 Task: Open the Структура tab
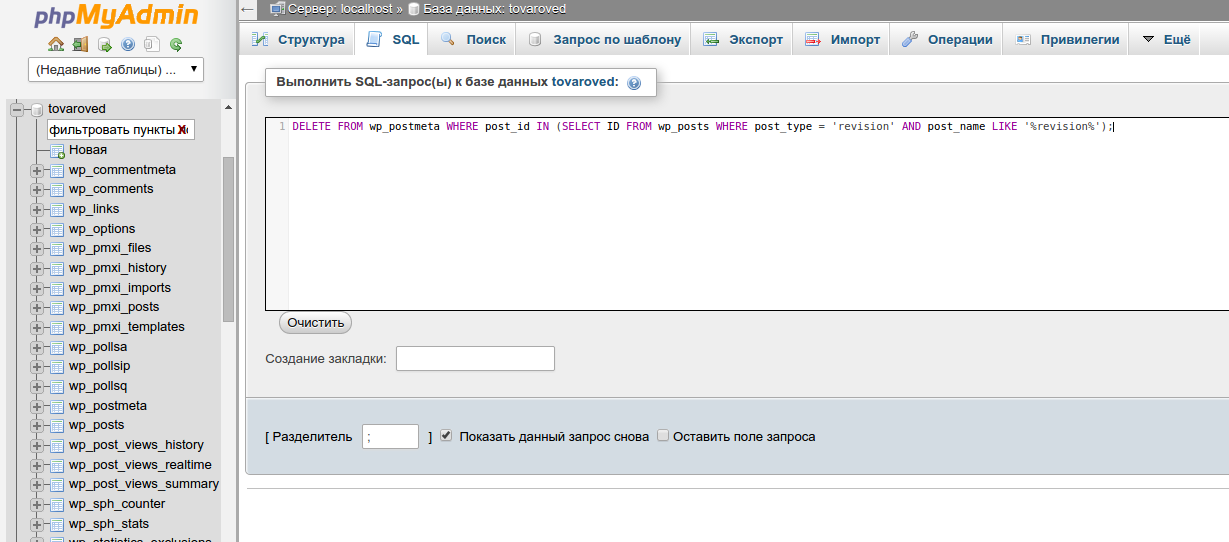(x=298, y=40)
